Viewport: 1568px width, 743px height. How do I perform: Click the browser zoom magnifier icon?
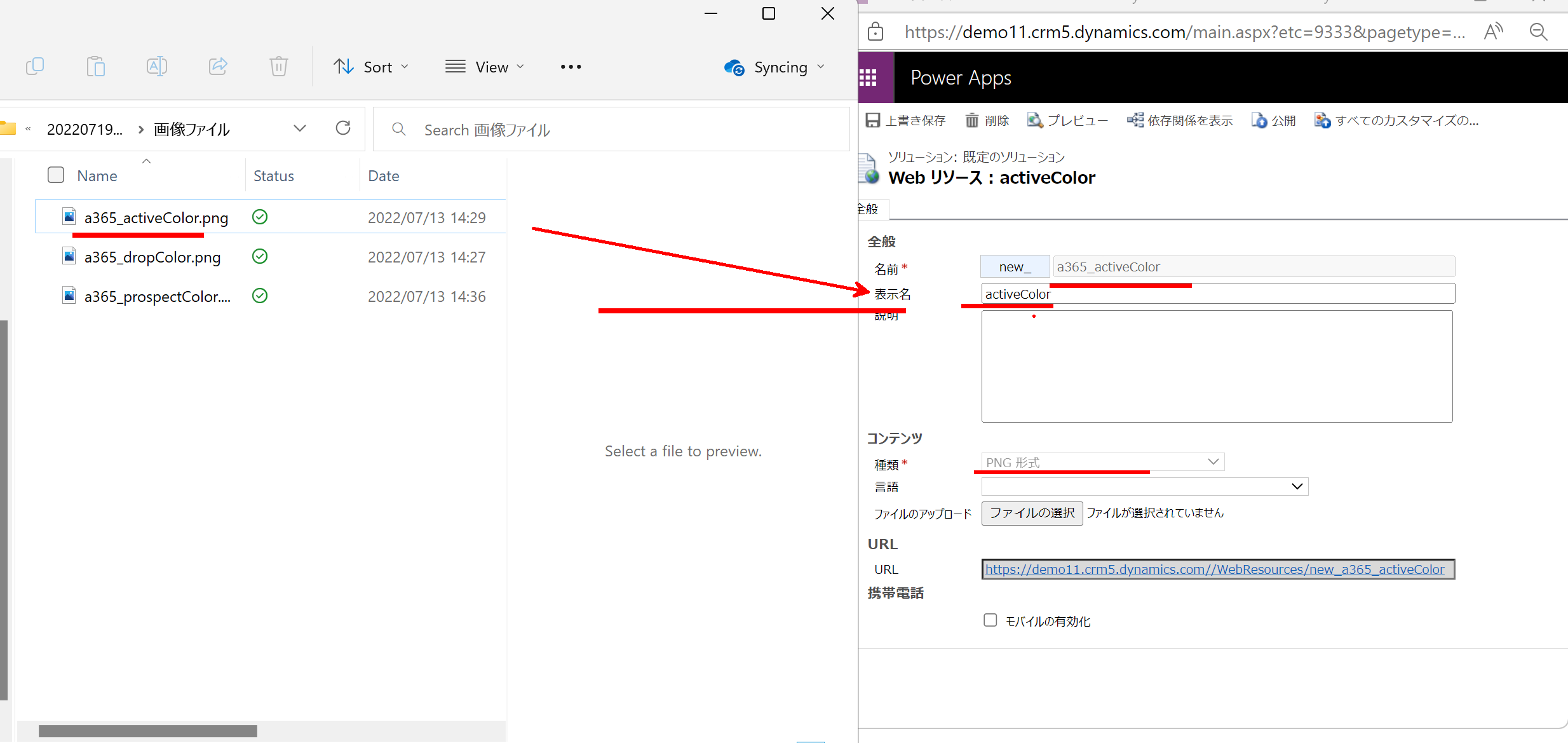[1538, 32]
